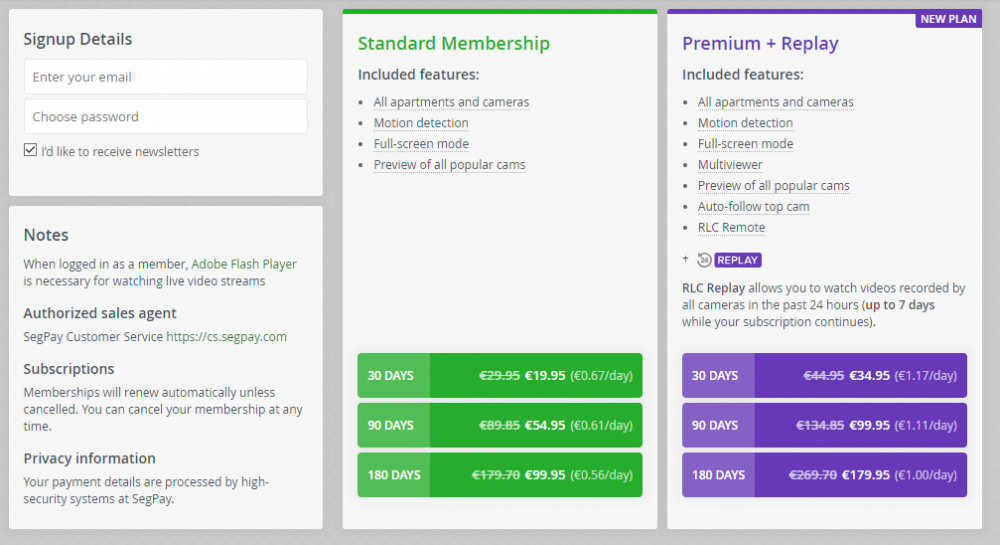
Task: Pick Premium 180 days plan for €179.95
Action: (x=824, y=475)
